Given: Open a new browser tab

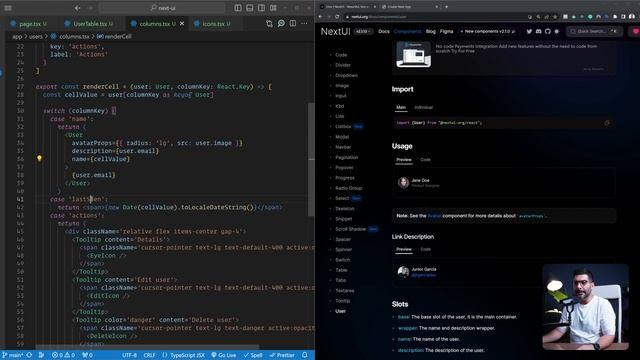Looking at the screenshot, I should [447, 7].
